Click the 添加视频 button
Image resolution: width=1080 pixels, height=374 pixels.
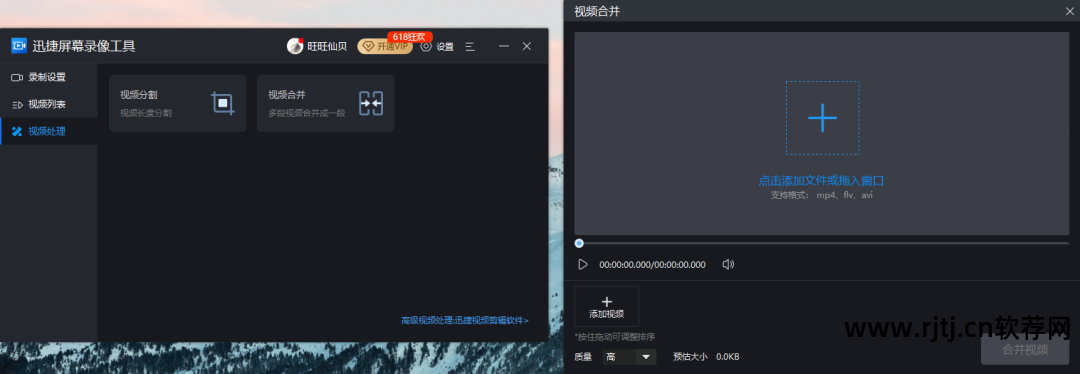point(607,307)
